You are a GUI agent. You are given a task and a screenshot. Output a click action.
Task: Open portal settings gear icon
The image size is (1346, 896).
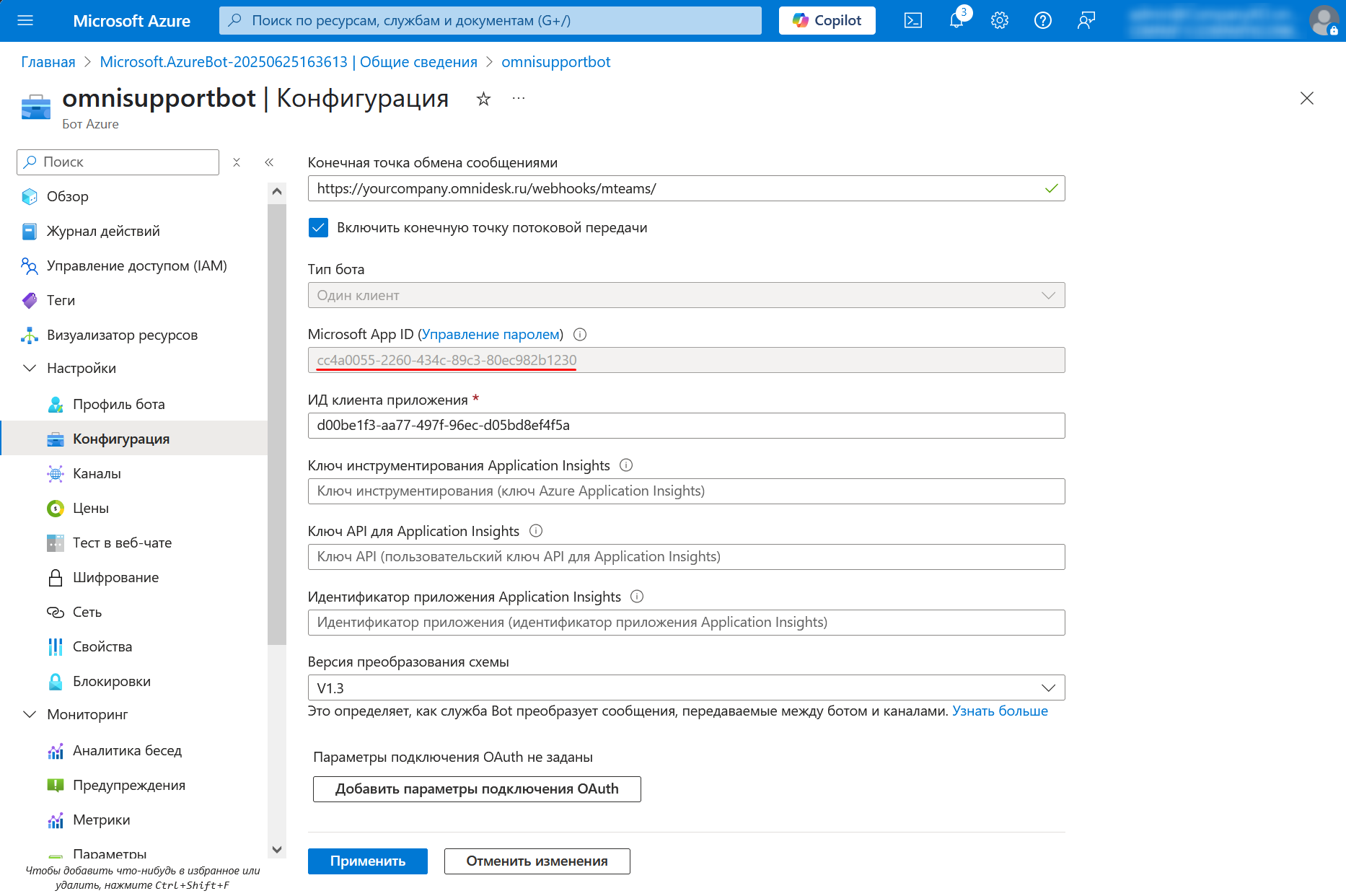point(999,20)
